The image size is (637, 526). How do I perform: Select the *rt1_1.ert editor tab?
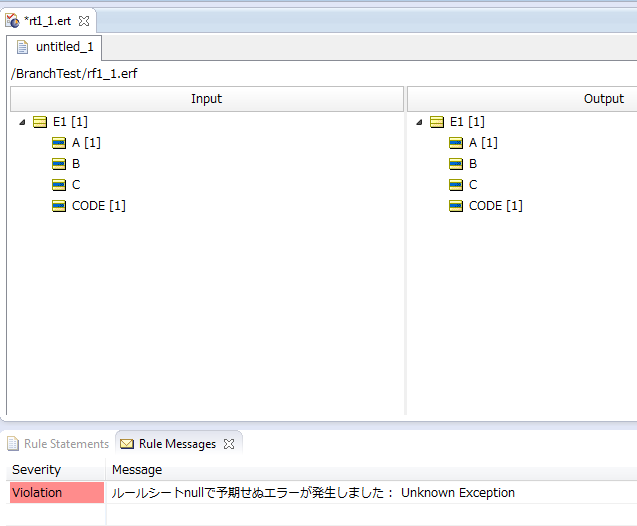(48, 21)
